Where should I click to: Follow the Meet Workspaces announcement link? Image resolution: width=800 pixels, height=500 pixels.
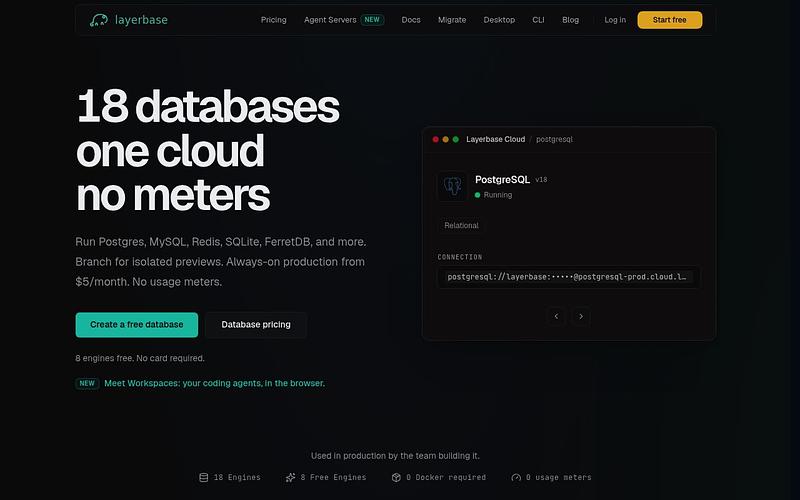tap(214, 383)
